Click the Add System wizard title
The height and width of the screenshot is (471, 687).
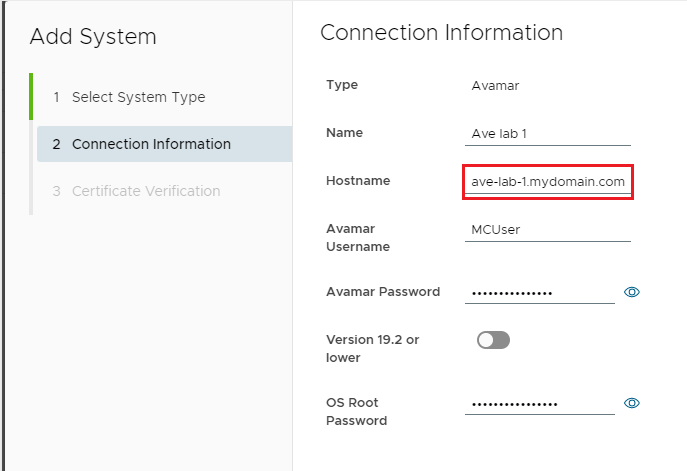pyautogui.click(x=93, y=37)
